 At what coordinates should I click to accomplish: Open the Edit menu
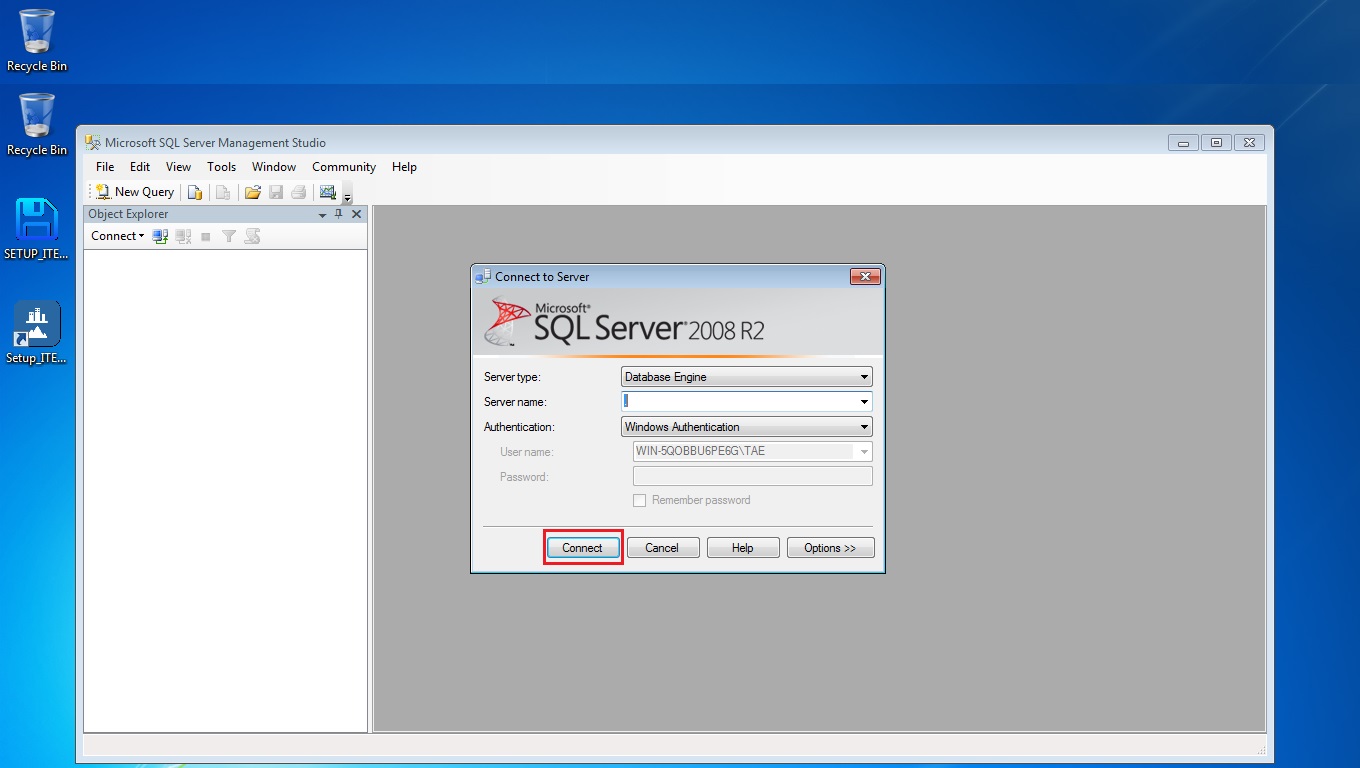coord(140,167)
